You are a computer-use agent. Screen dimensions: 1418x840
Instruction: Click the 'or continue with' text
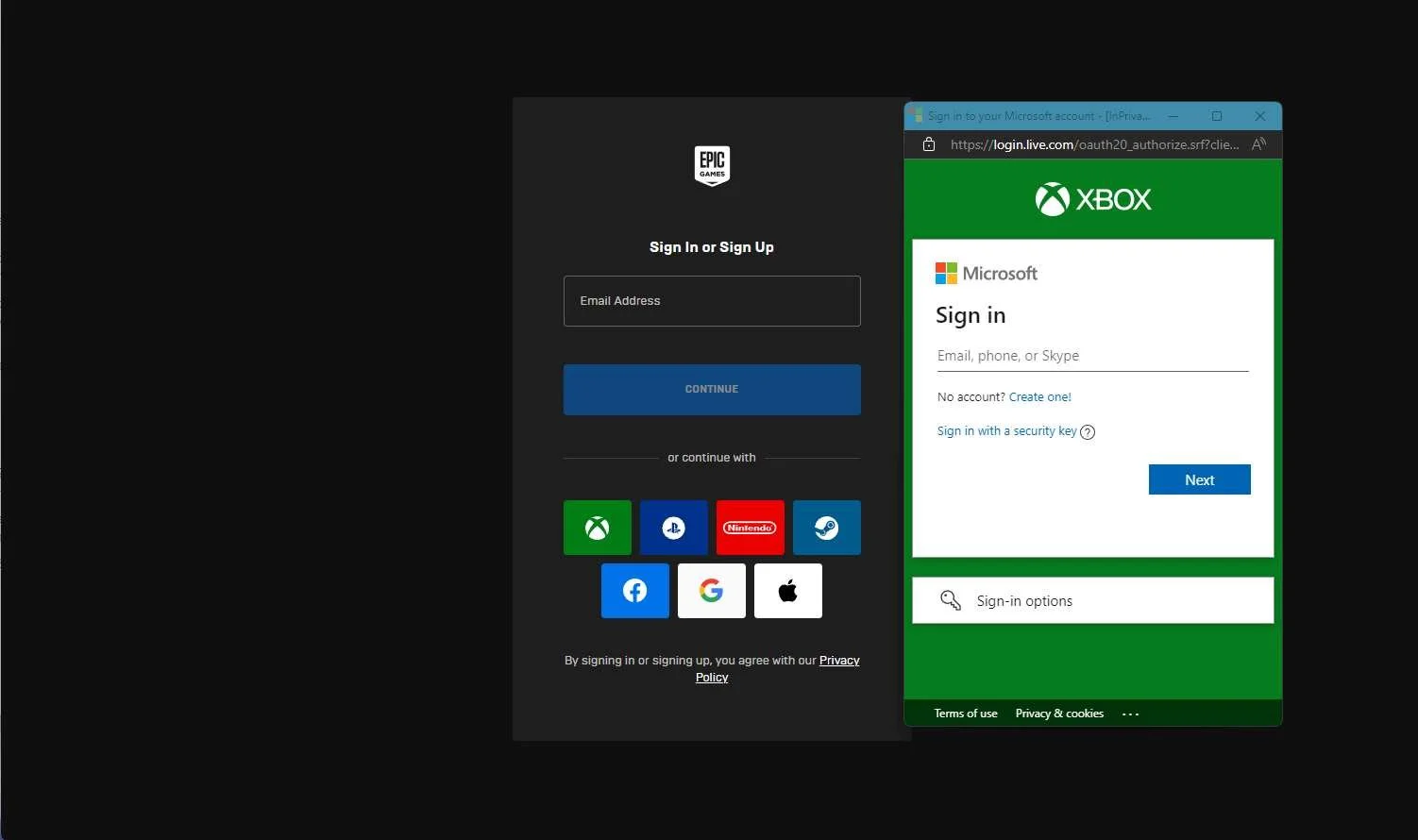coord(712,458)
